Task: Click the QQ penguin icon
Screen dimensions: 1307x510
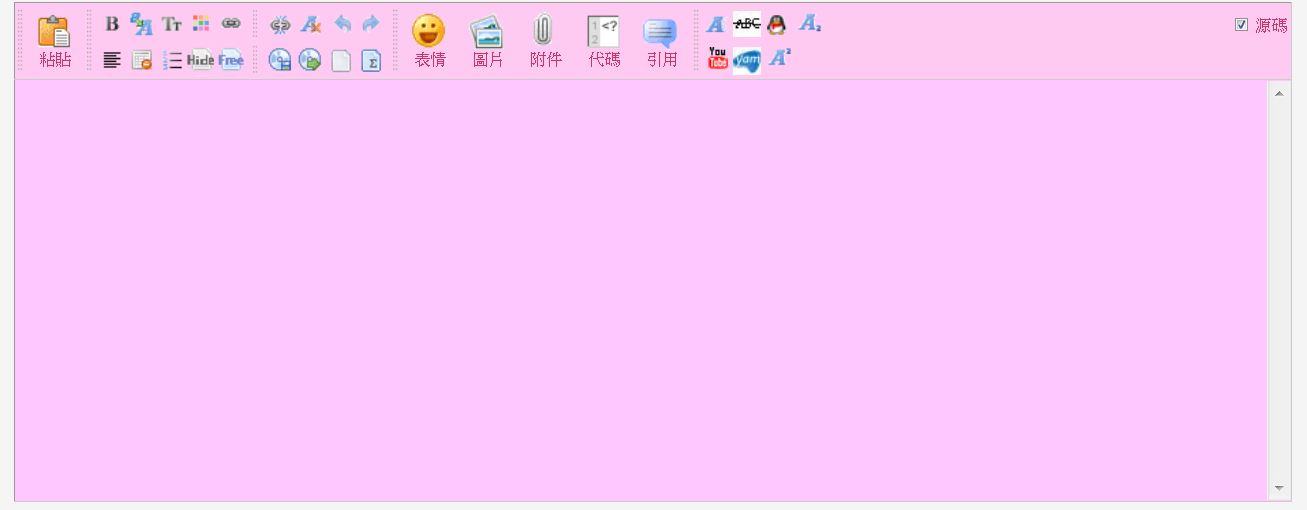Action: [776, 25]
